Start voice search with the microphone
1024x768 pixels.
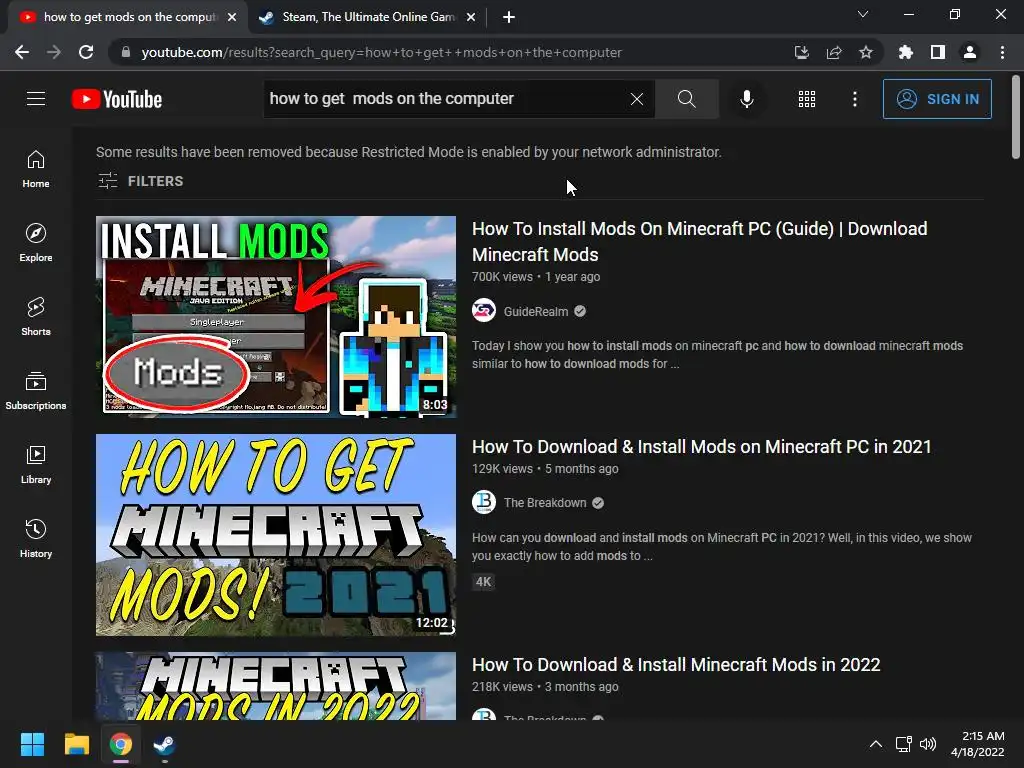(x=746, y=99)
